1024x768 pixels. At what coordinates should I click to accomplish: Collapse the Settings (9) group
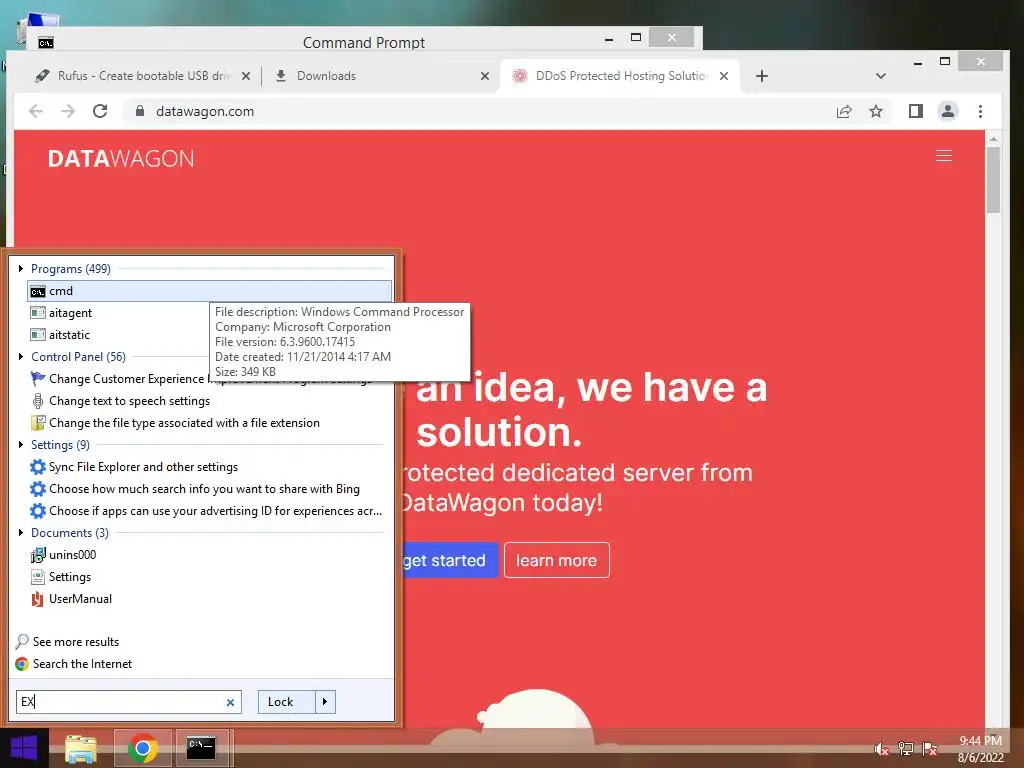coord(22,445)
